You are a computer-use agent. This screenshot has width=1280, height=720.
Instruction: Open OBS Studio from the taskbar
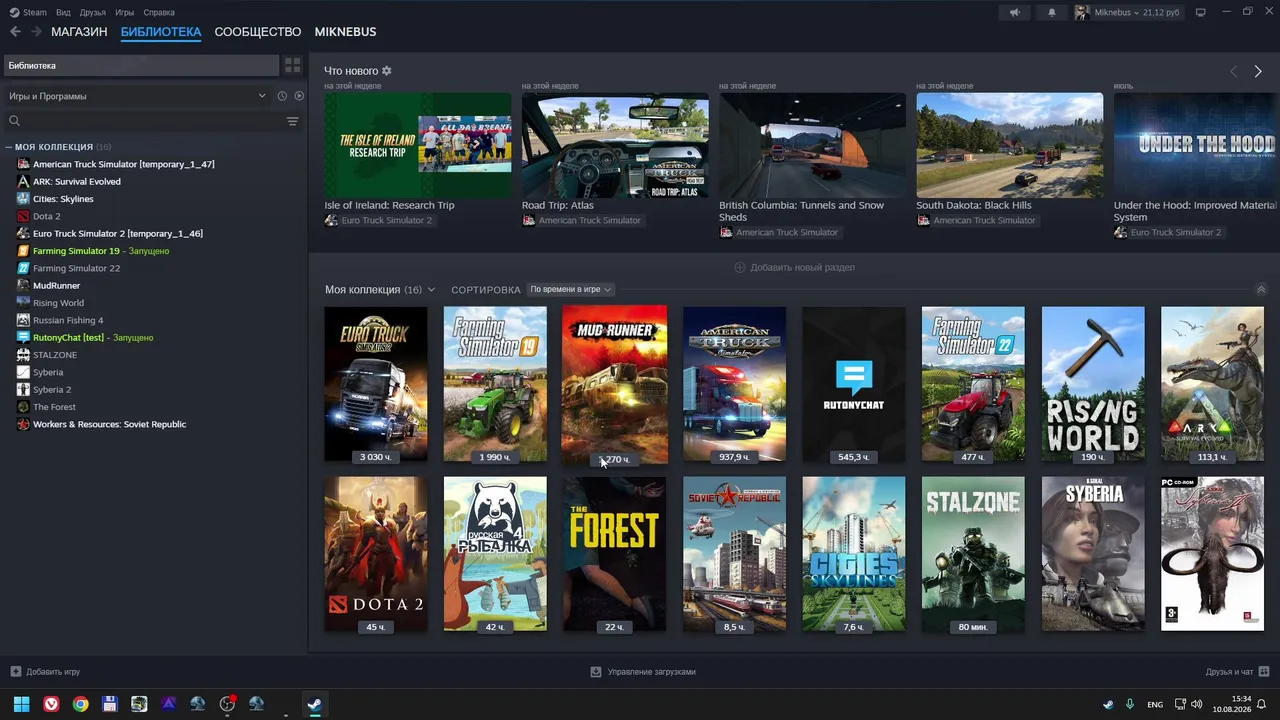[x=227, y=704]
